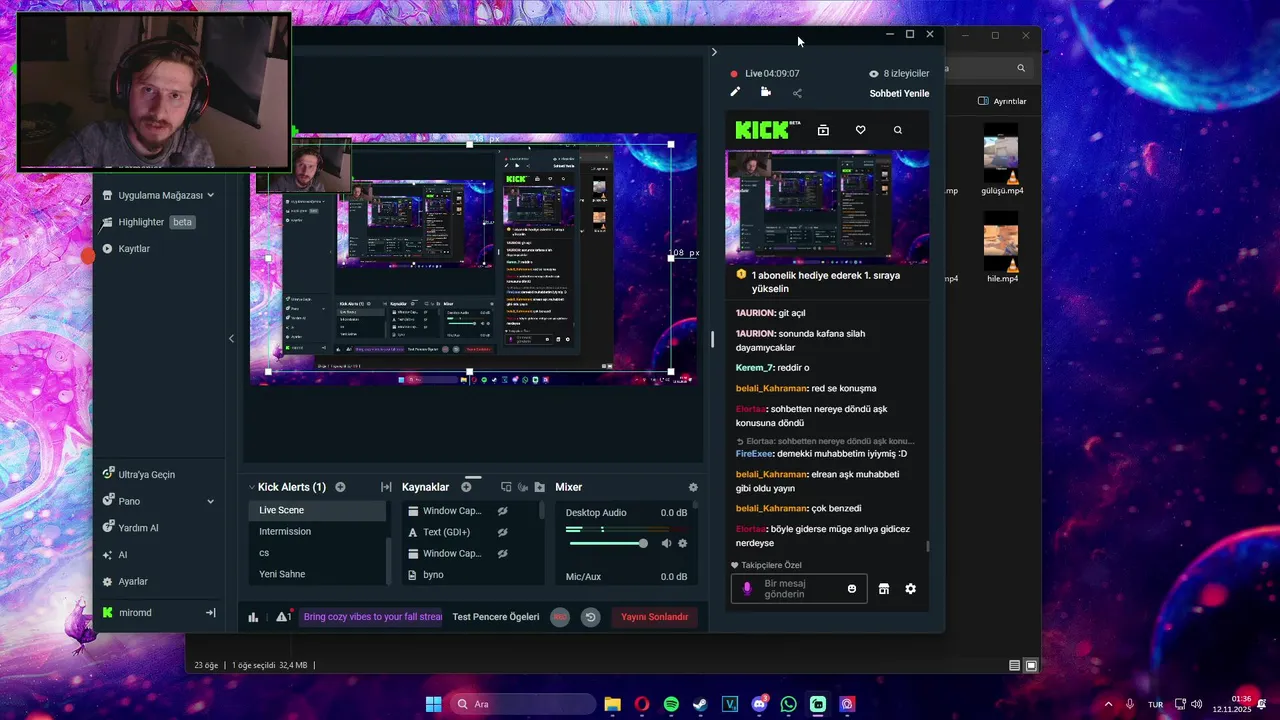Open the Kick chat shop icon
1280x720 pixels.
pos(883,589)
